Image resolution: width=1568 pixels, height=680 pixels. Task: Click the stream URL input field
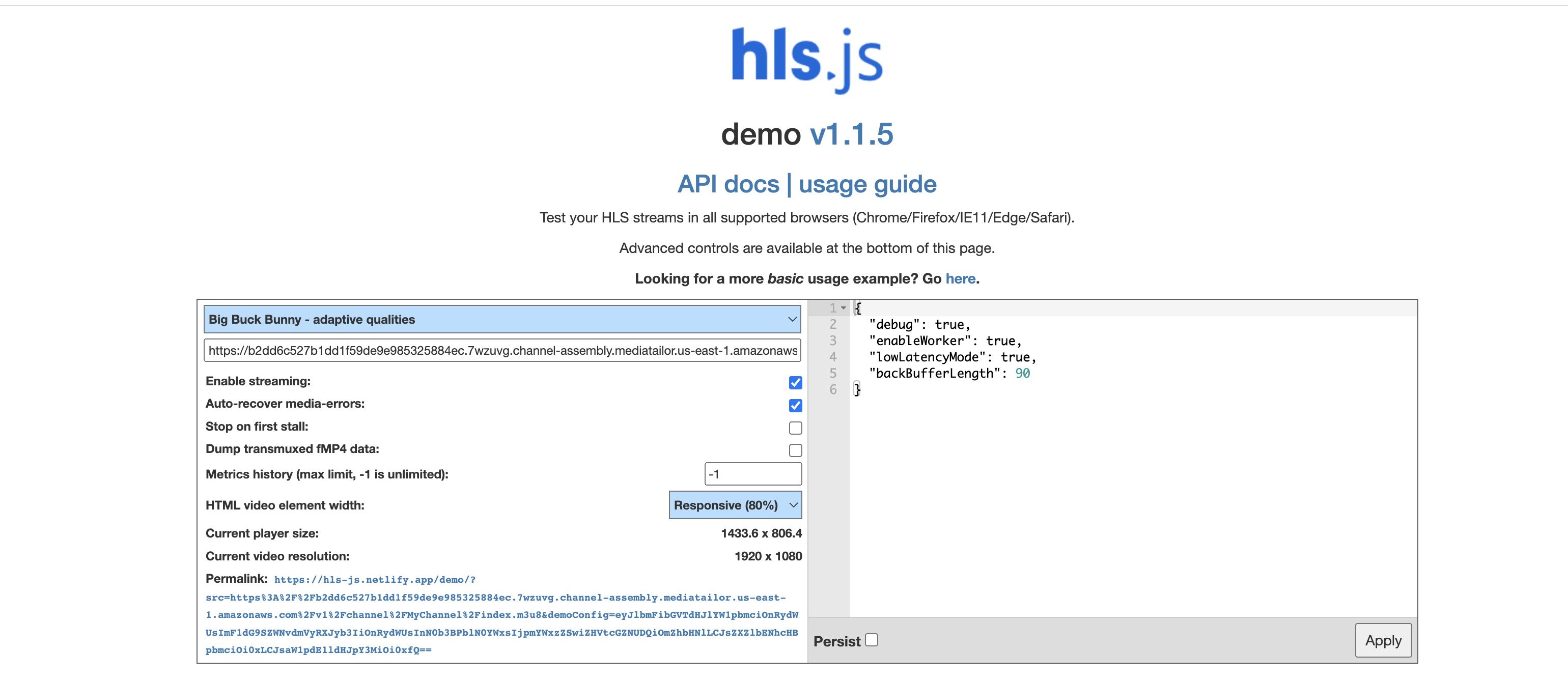point(502,350)
